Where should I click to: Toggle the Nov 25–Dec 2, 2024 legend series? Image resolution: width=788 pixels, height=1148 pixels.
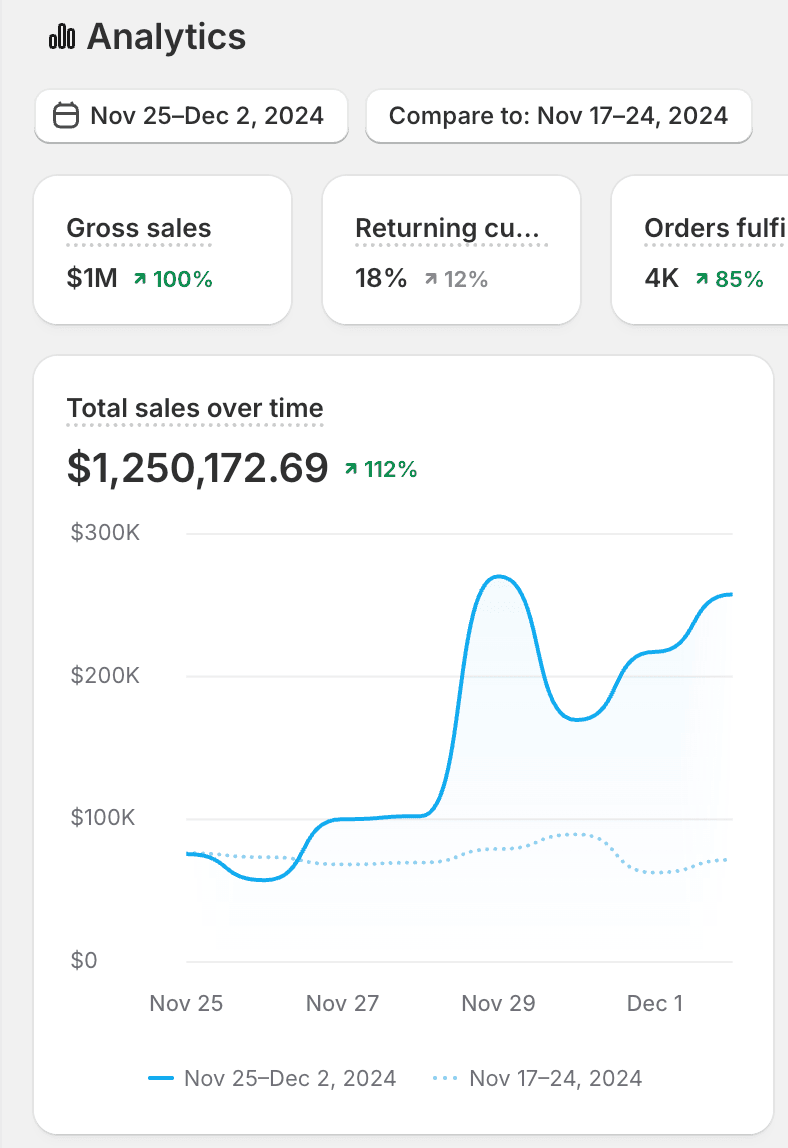point(290,1078)
